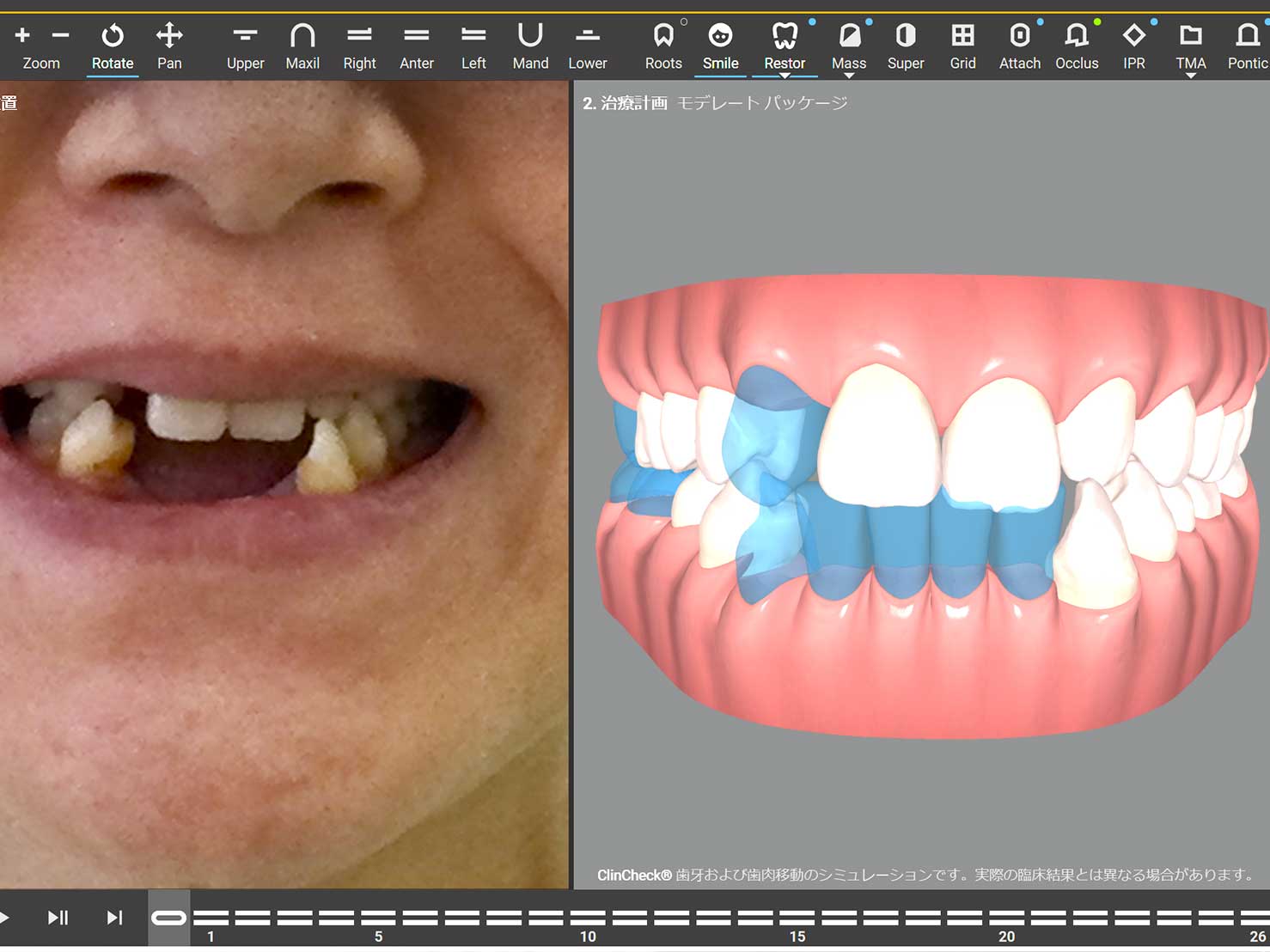Select the Pan tool

tap(169, 46)
